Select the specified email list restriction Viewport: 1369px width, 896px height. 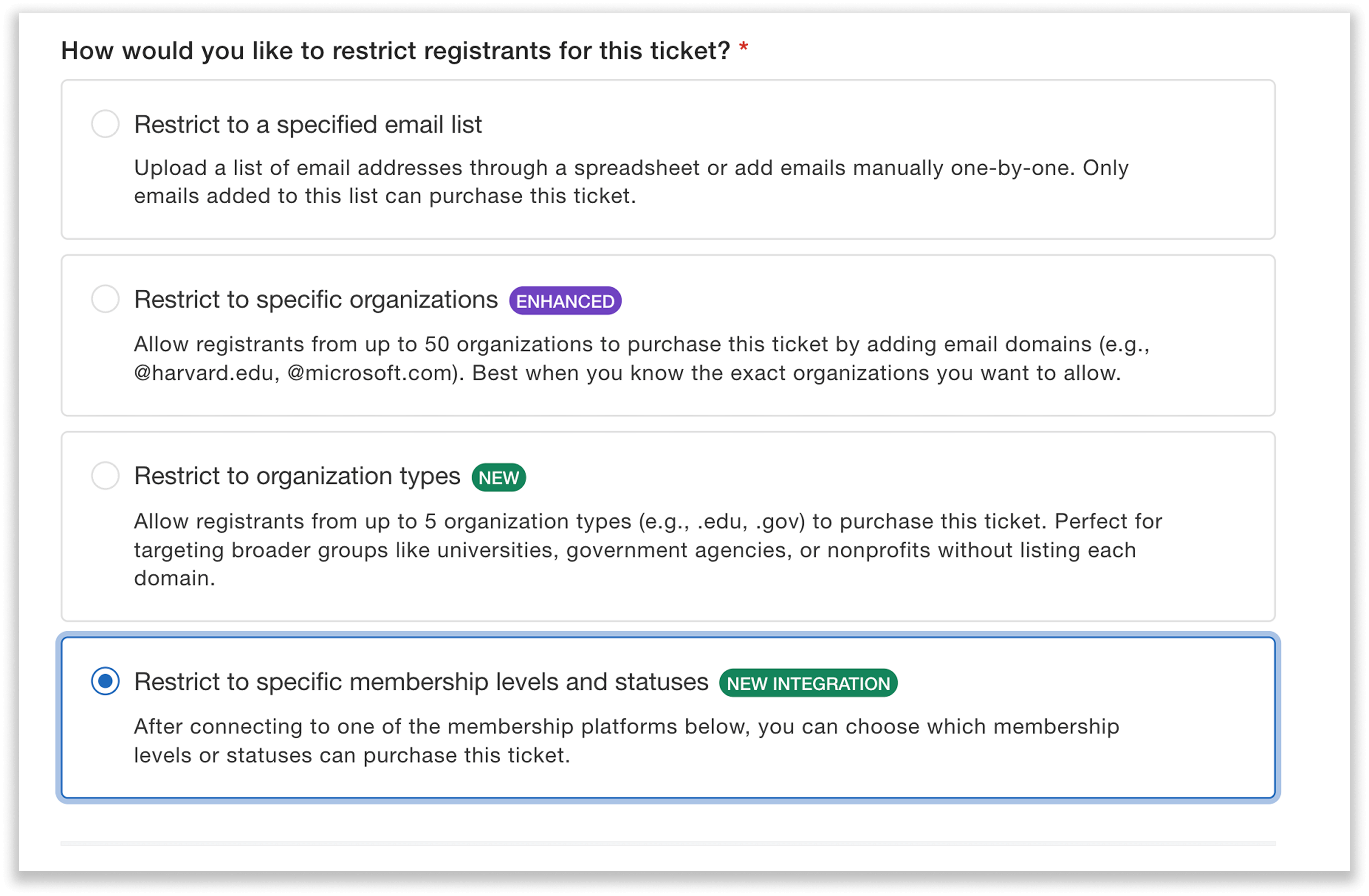[105, 124]
